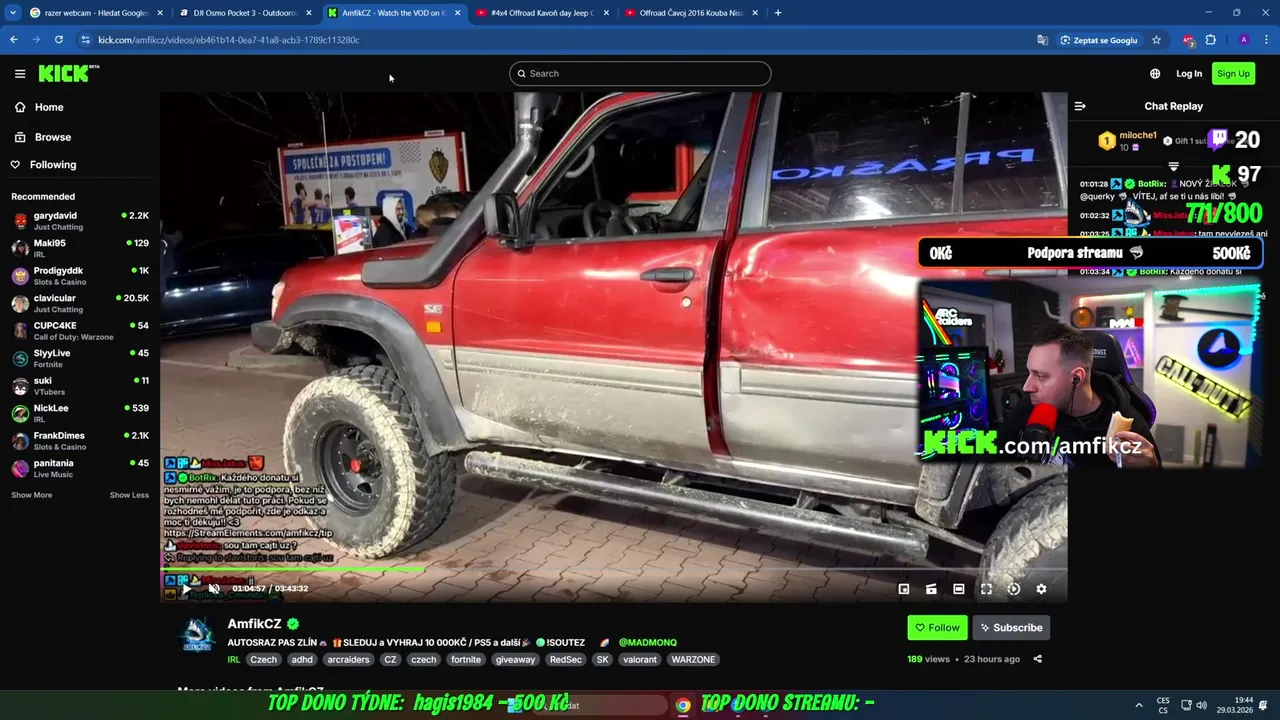This screenshot has height=720, width=1280.
Task: Go back in browser history
Action: (x=14, y=40)
